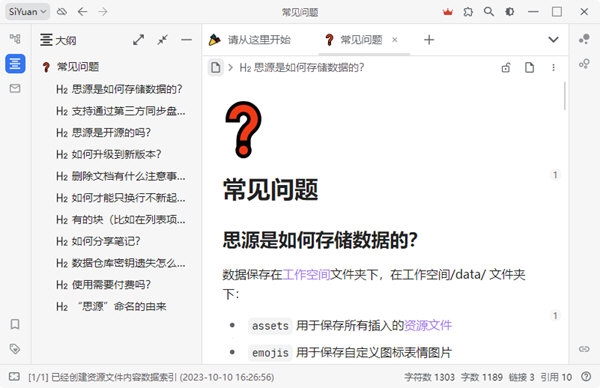This screenshot has height=388, width=600.
Task: Open the 工作空间 hyperlink
Action: (x=307, y=274)
